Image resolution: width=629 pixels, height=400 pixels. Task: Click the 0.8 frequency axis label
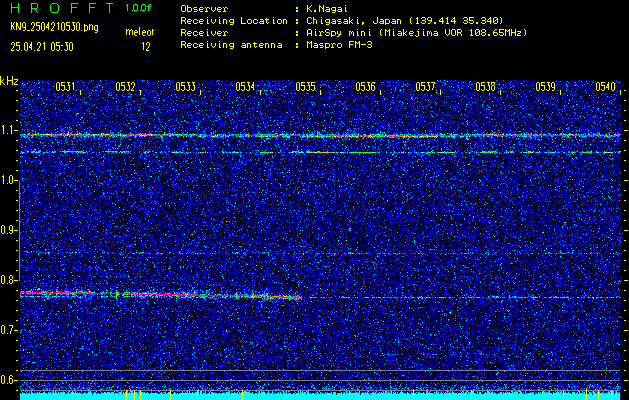point(8,280)
